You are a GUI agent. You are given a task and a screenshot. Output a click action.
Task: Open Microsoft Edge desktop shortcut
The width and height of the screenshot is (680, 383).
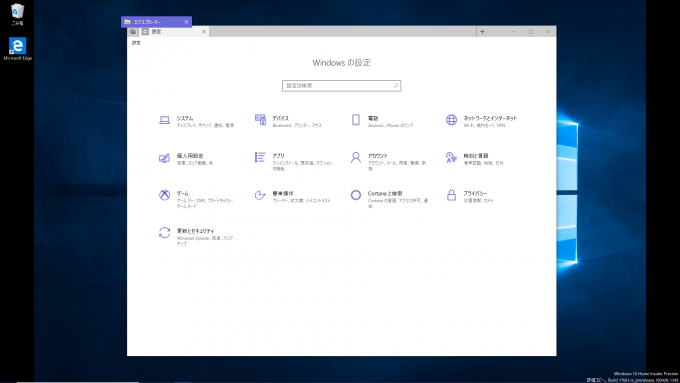[17, 49]
